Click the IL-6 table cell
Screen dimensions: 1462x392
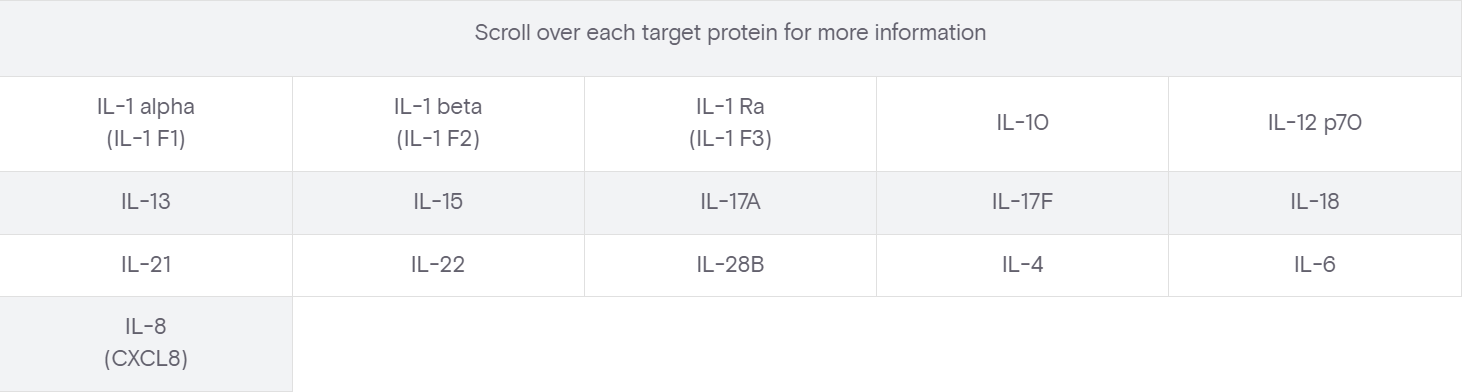click(1315, 265)
